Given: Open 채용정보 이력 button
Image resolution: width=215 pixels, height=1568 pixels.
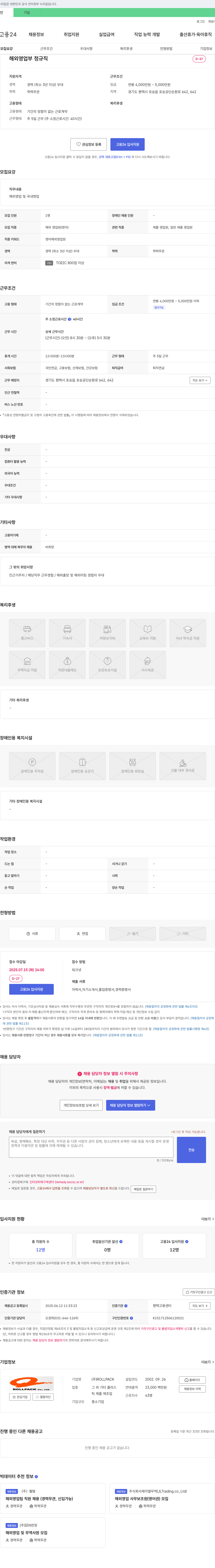Looking at the screenshot, I should (x=192, y=1389).
